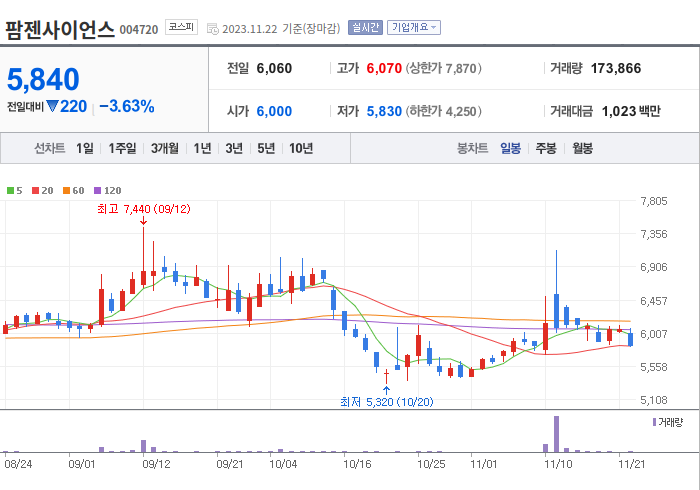Click the 5,108 price axis label
The image size is (700, 490).
tap(654, 400)
